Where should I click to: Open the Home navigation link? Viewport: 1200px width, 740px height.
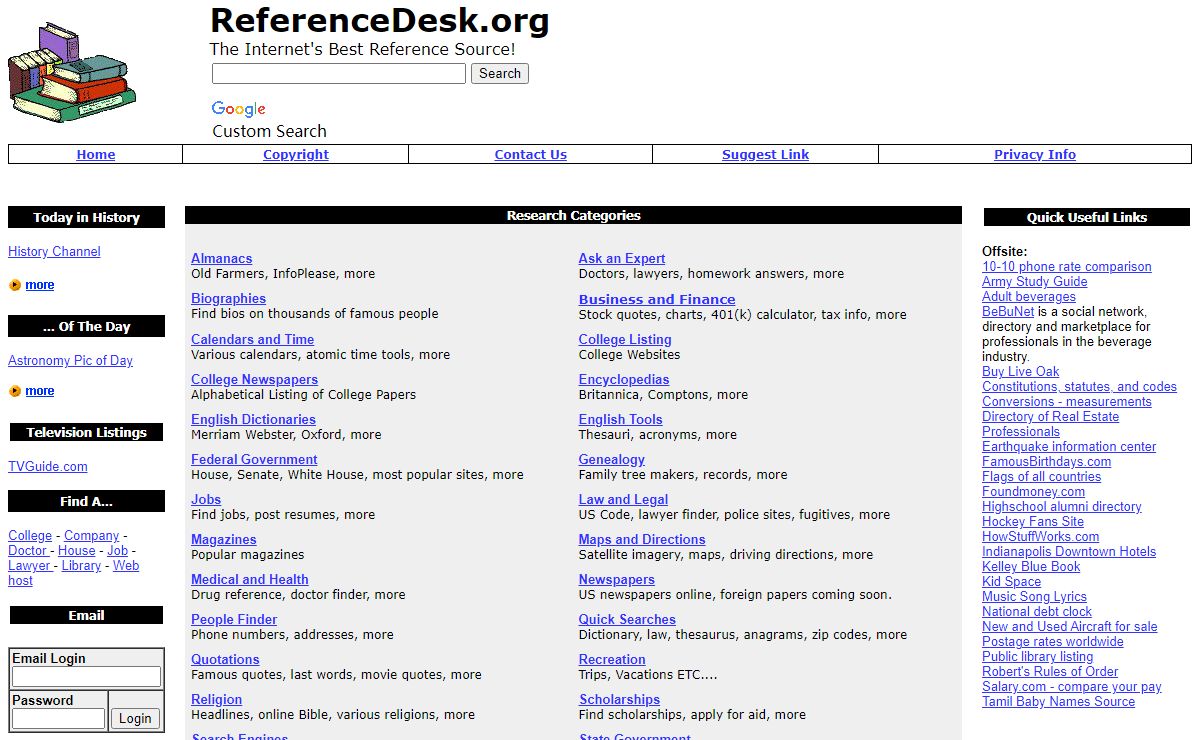click(x=96, y=154)
